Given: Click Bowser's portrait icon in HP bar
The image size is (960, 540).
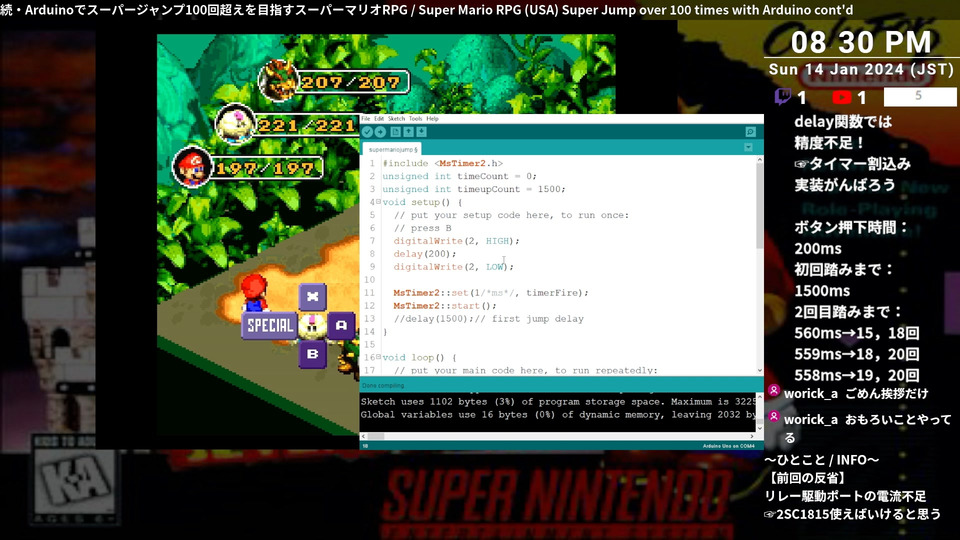Looking at the screenshot, I should click(x=278, y=80).
